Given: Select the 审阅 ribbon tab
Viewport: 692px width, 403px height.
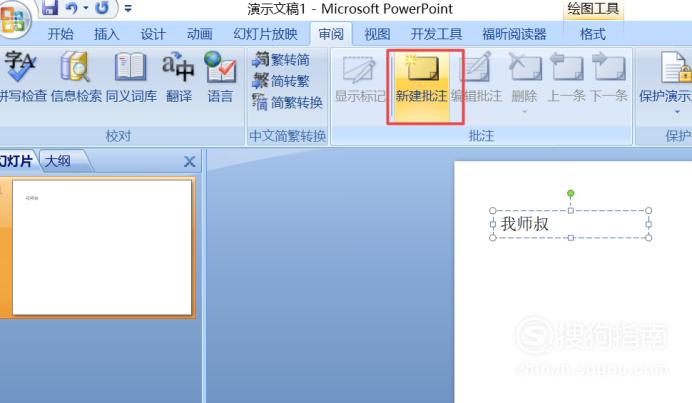Looking at the screenshot, I should click(331, 34).
